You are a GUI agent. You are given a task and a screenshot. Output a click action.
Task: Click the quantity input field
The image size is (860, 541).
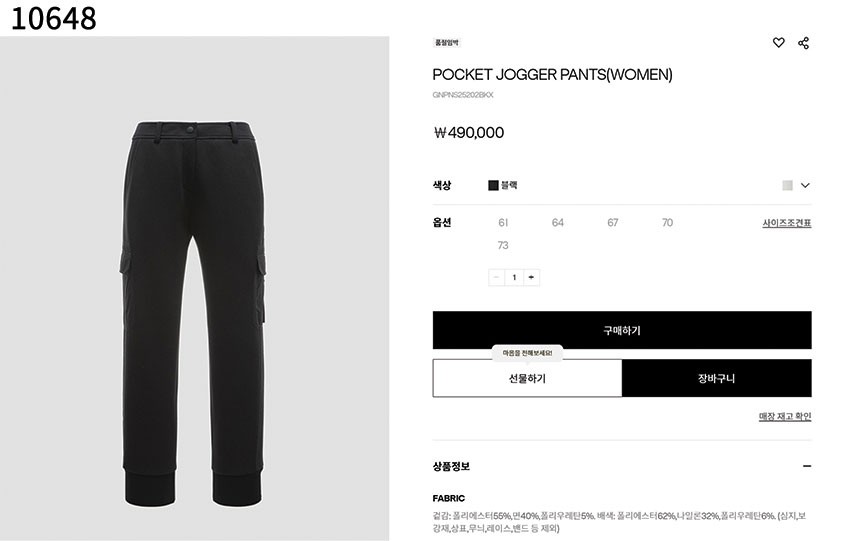point(514,278)
